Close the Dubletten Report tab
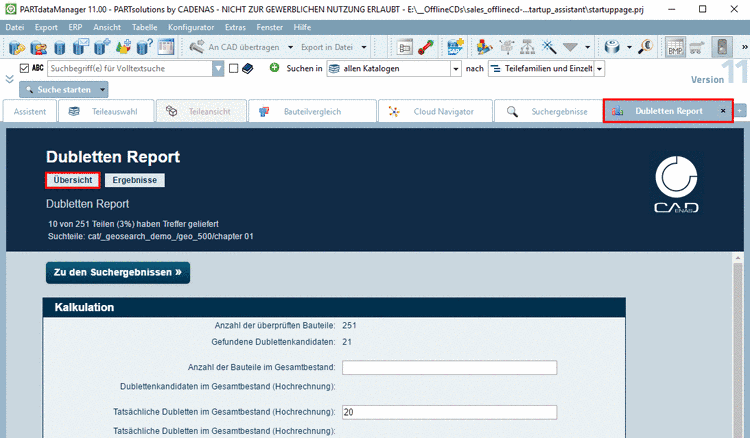 (x=723, y=111)
